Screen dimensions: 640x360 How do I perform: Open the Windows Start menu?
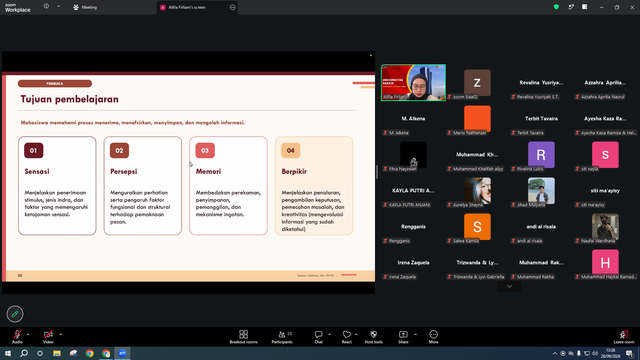(8, 353)
